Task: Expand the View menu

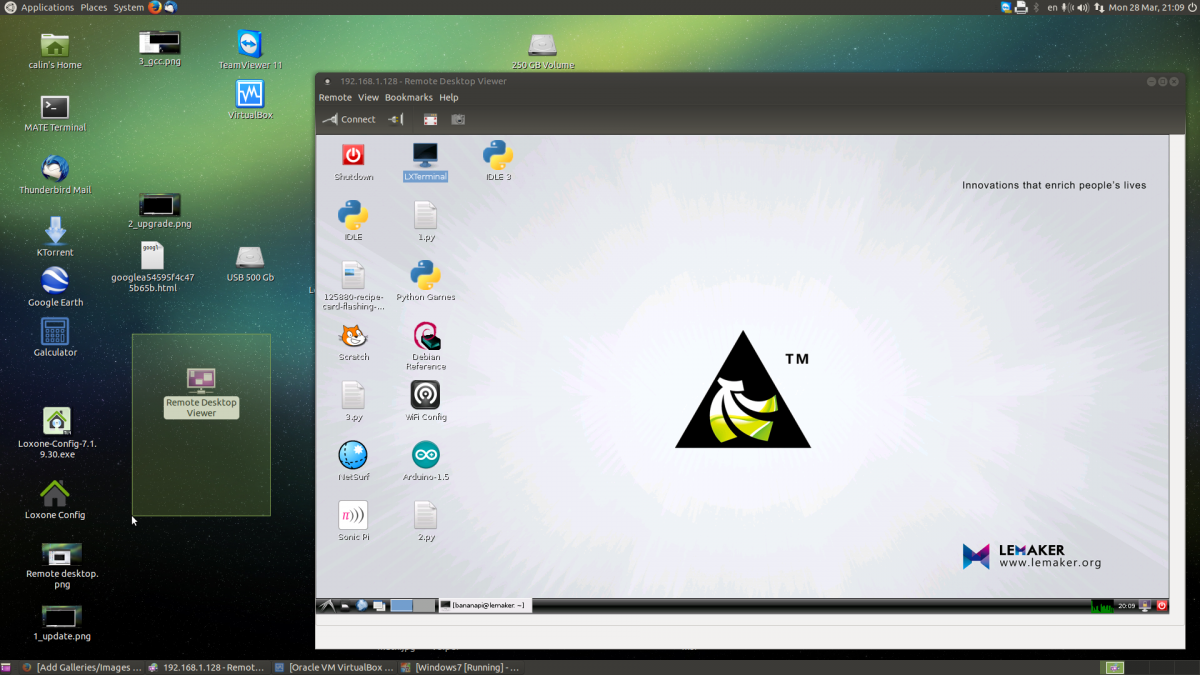Action: coord(368,98)
